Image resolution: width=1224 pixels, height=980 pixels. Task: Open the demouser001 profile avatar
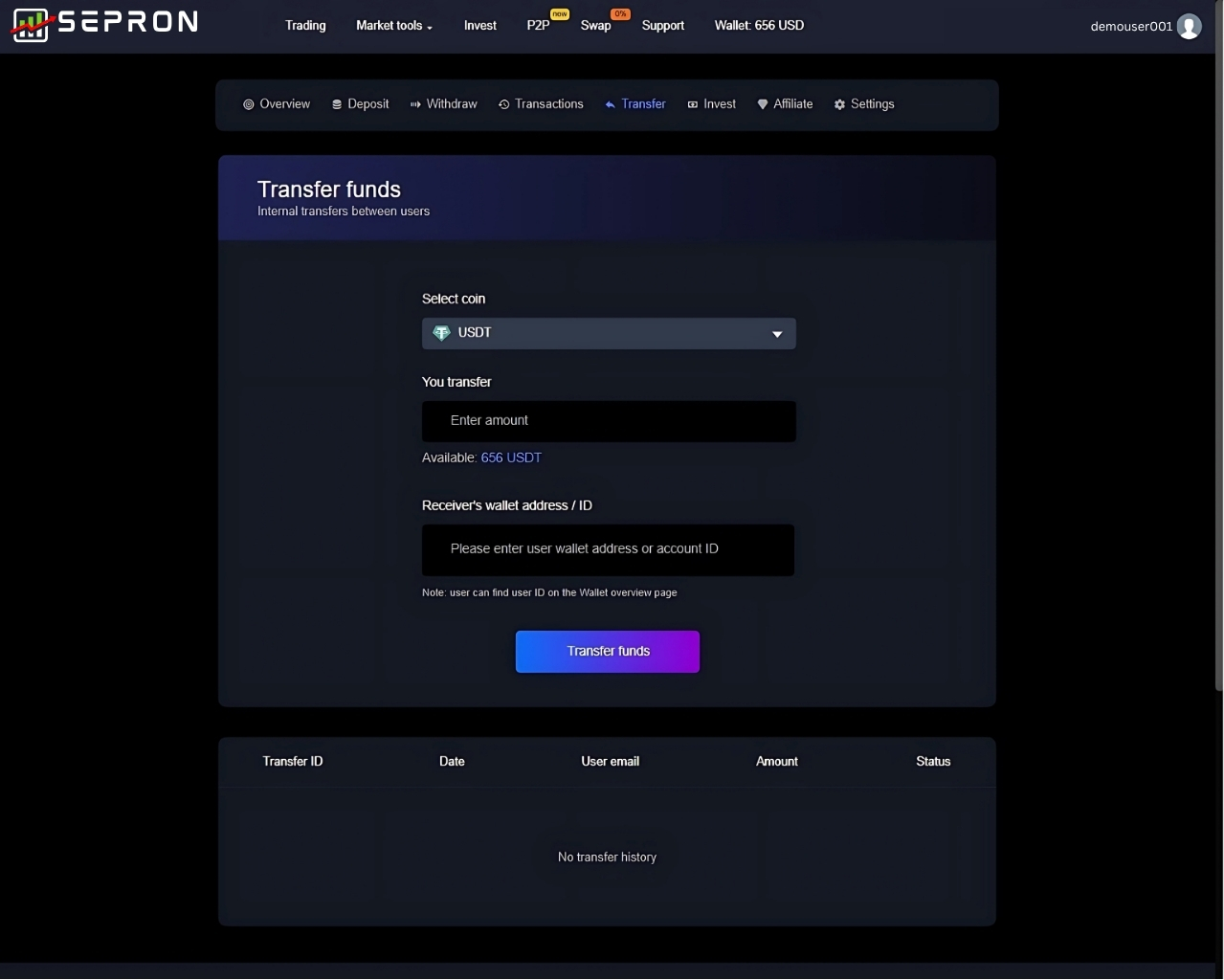(1189, 26)
